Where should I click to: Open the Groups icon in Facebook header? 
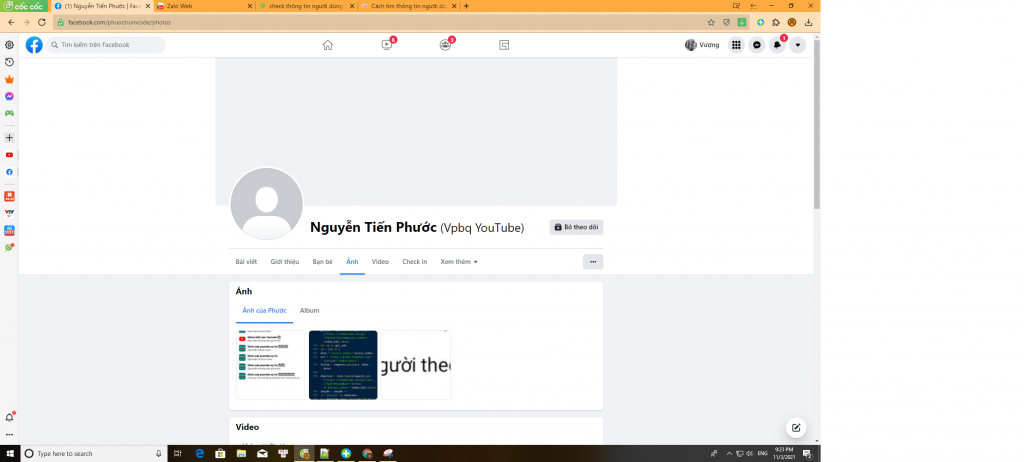click(x=445, y=45)
